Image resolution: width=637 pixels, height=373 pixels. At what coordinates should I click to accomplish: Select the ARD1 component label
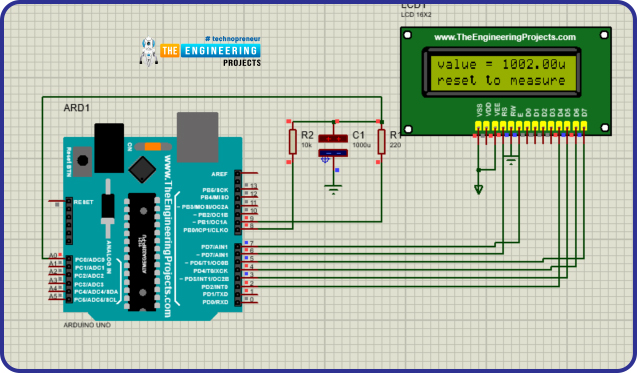[77, 108]
